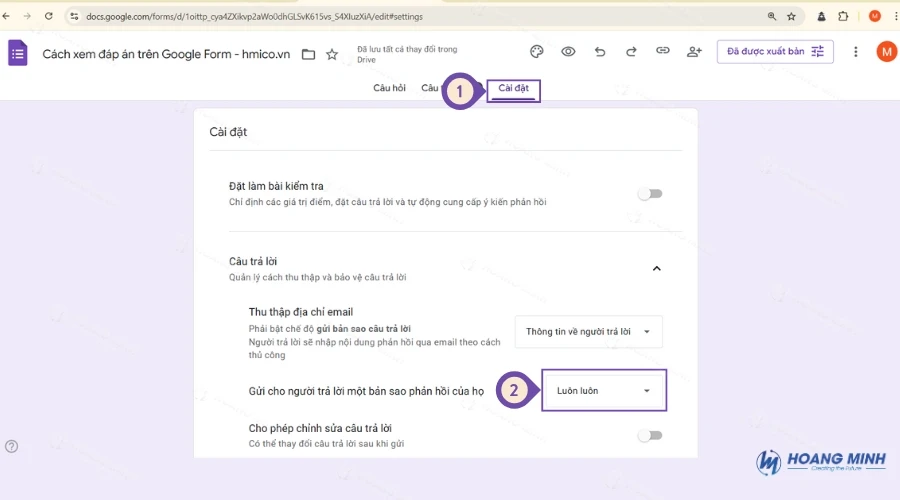Open the customize theme palette icon
Screen dimensions: 900x500
point(537,52)
